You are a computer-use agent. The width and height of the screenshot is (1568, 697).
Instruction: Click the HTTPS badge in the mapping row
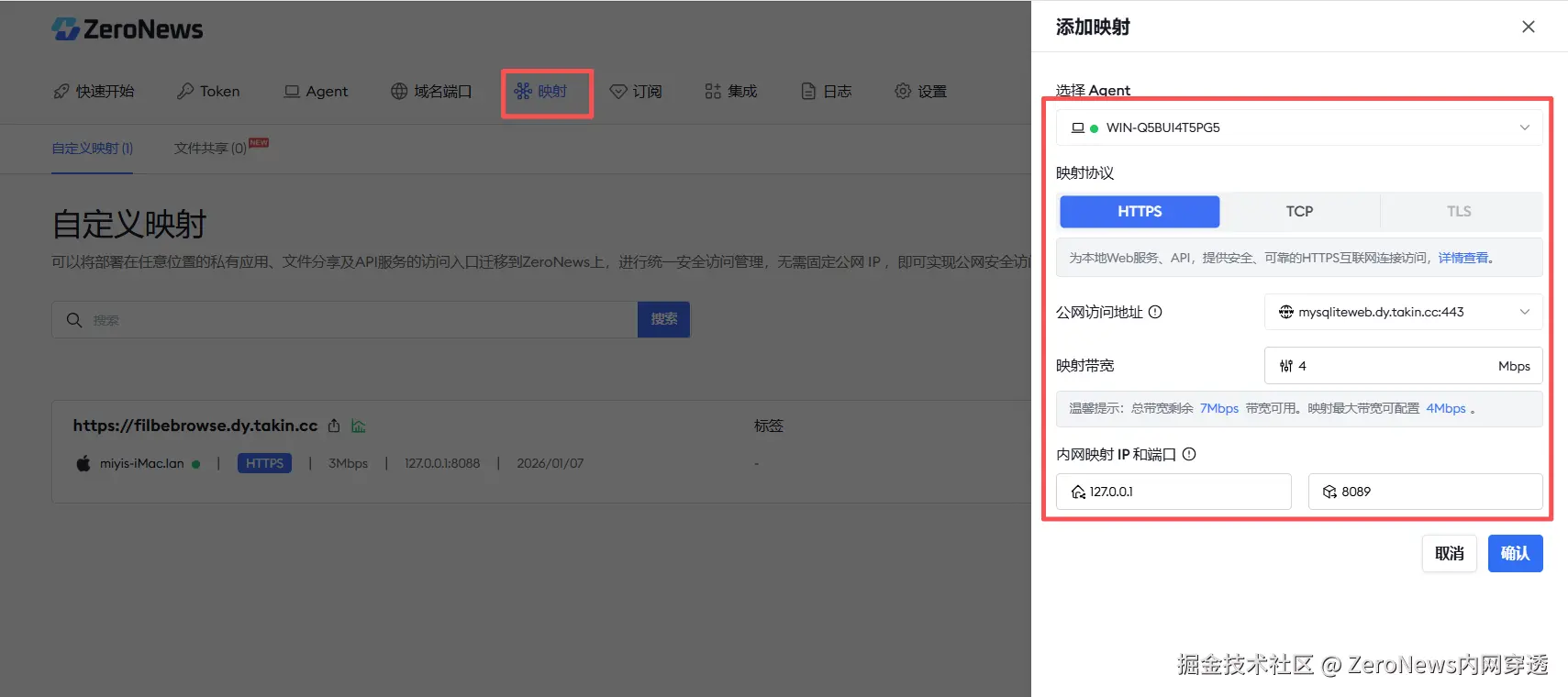click(x=264, y=463)
